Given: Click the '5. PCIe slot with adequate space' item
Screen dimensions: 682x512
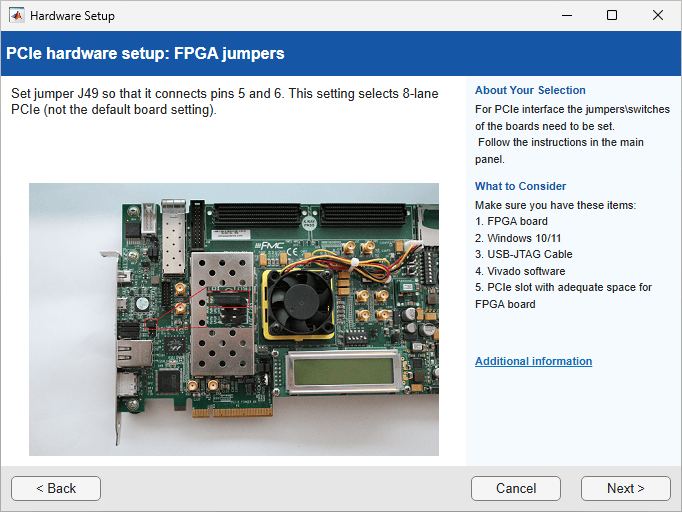Looking at the screenshot, I should [x=563, y=296].
